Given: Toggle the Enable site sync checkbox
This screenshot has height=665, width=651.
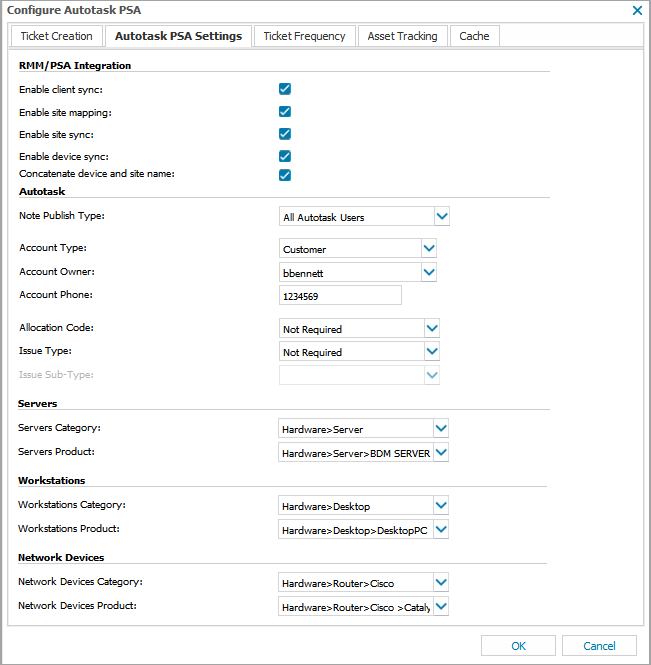Looking at the screenshot, I should click(285, 134).
